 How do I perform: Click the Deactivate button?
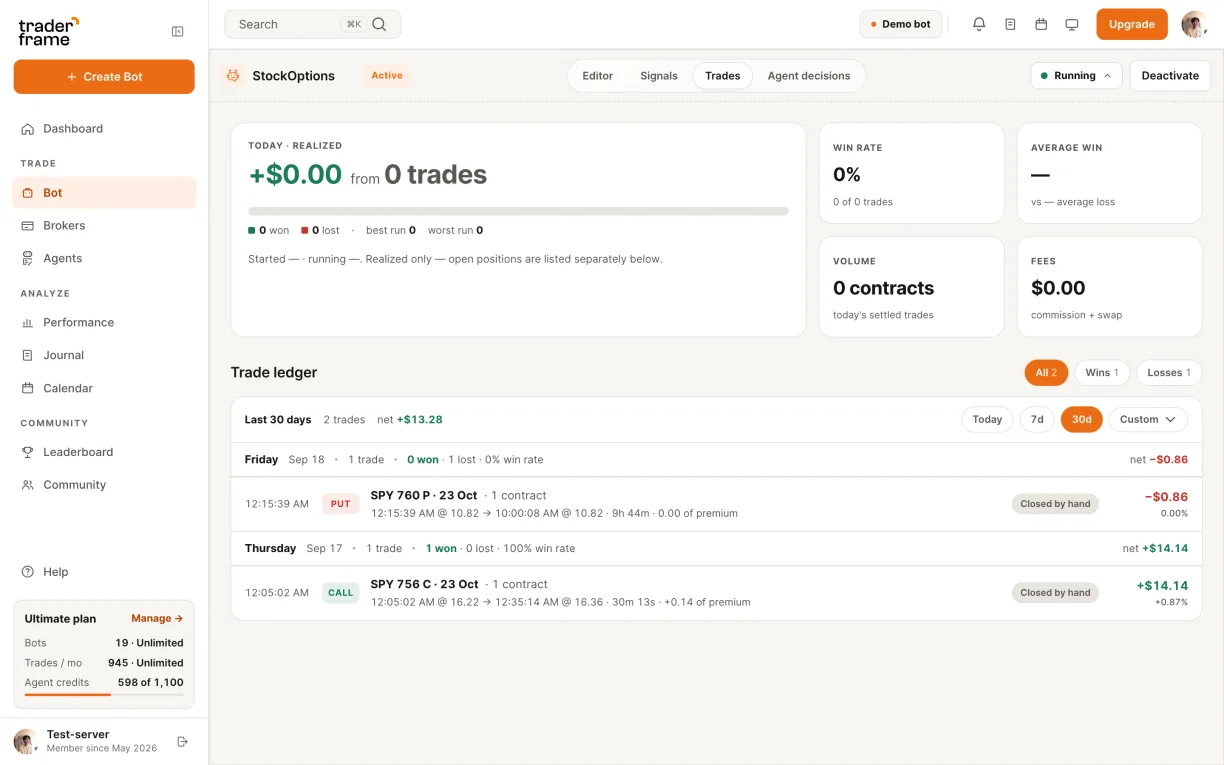tap(1170, 76)
